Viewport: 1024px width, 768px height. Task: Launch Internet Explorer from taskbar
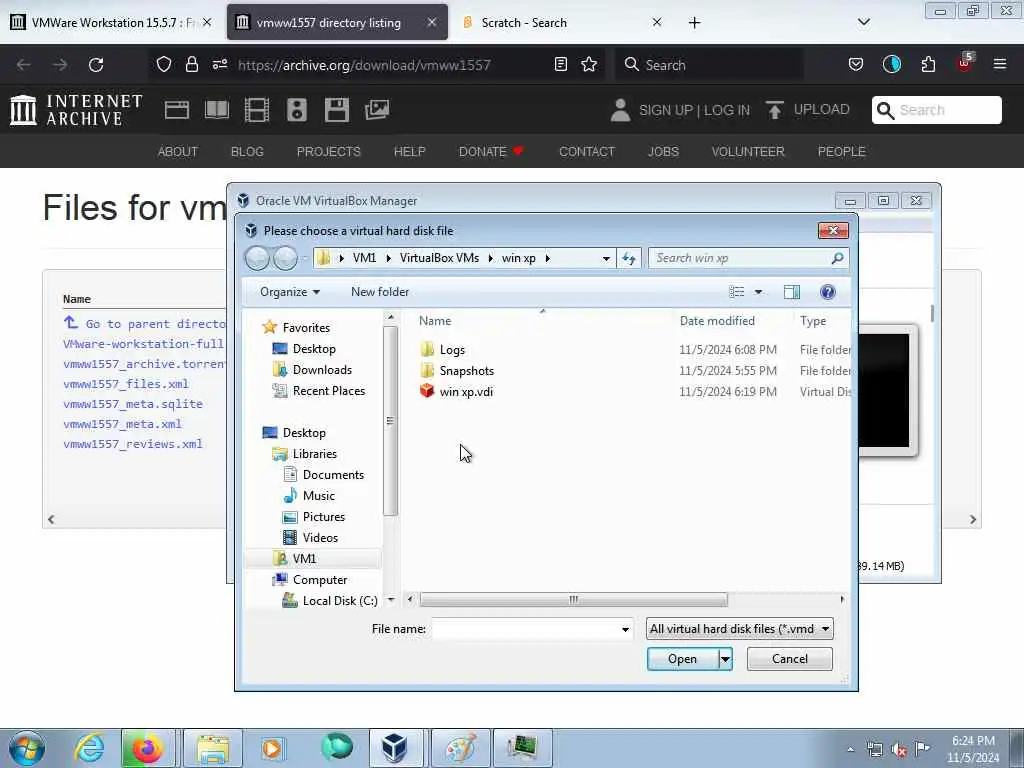[x=89, y=748]
